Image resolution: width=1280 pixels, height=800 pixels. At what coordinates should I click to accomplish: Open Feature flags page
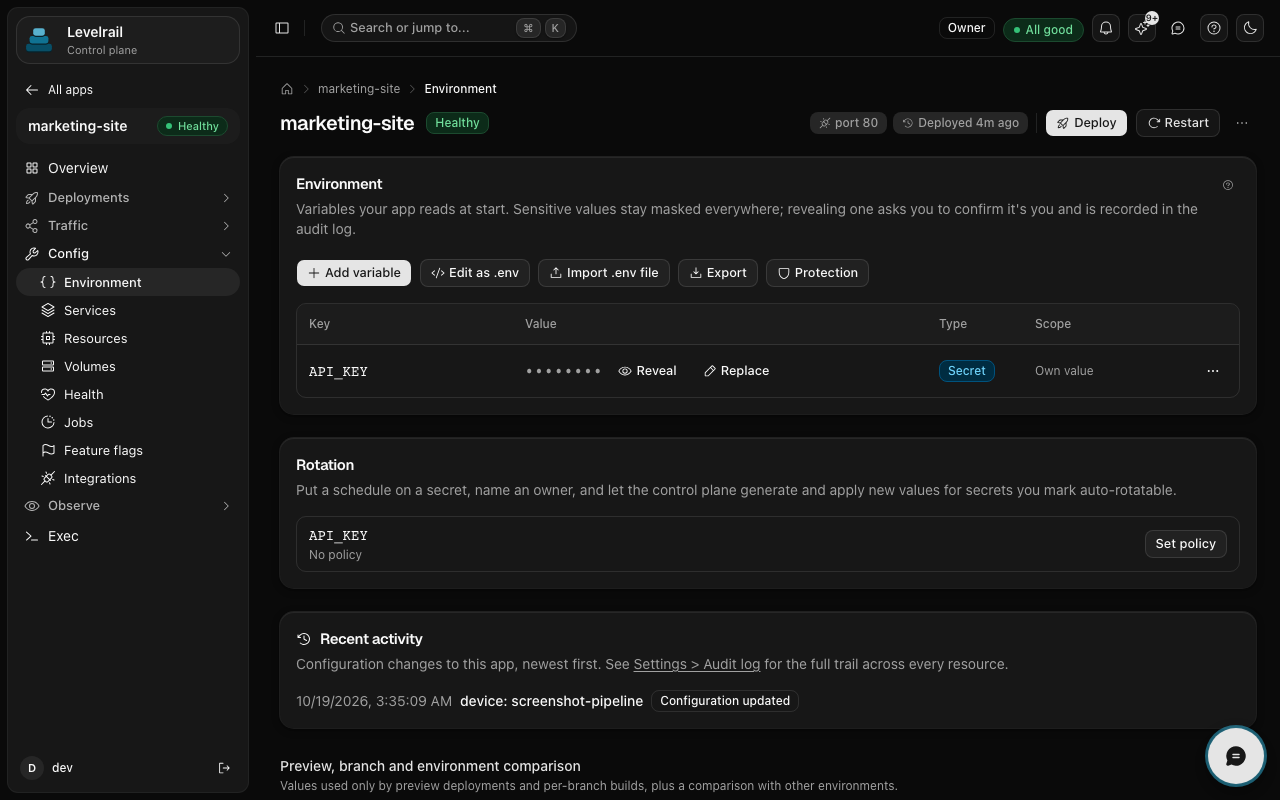pyautogui.click(x=128, y=451)
